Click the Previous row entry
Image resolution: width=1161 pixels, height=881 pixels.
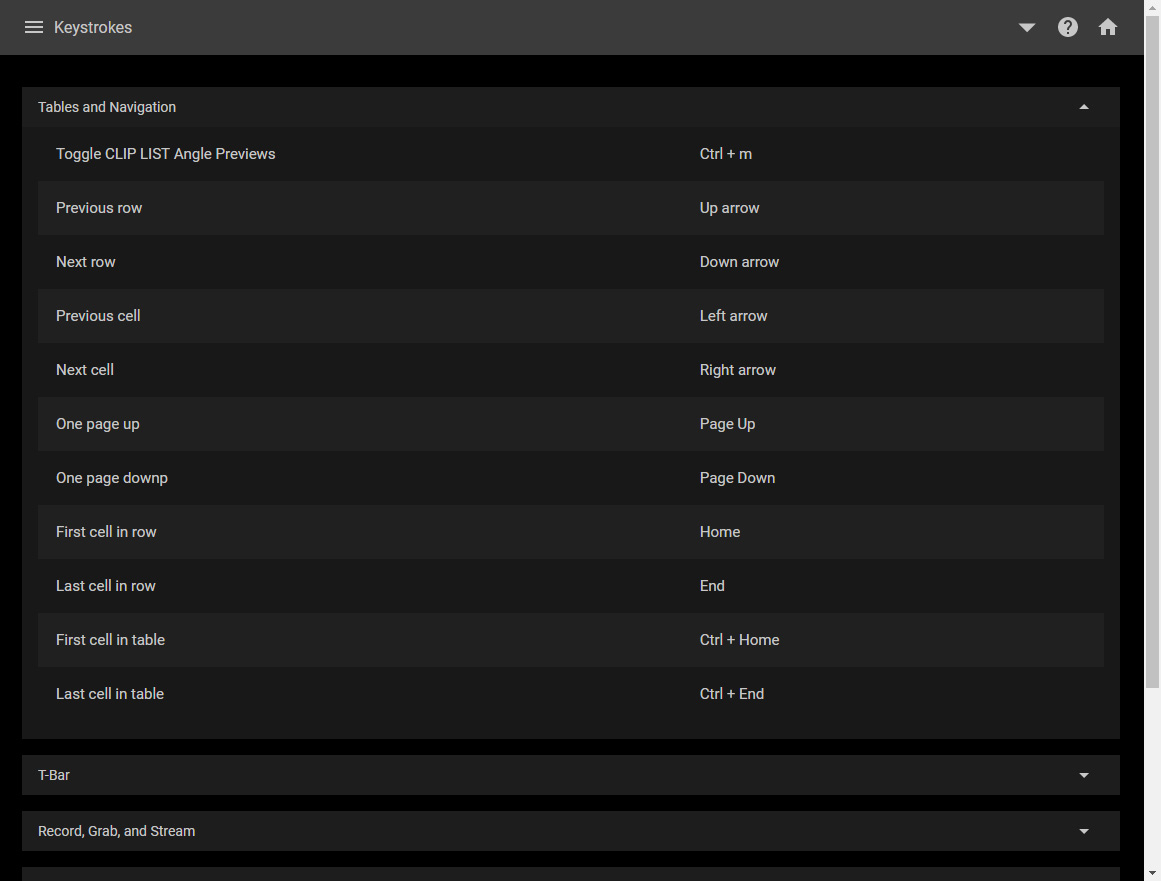click(x=571, y=208)
